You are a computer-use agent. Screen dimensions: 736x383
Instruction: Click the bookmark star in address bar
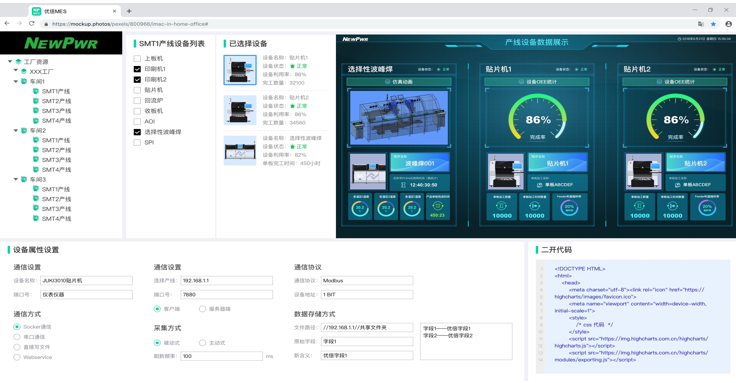coord(713,24)
